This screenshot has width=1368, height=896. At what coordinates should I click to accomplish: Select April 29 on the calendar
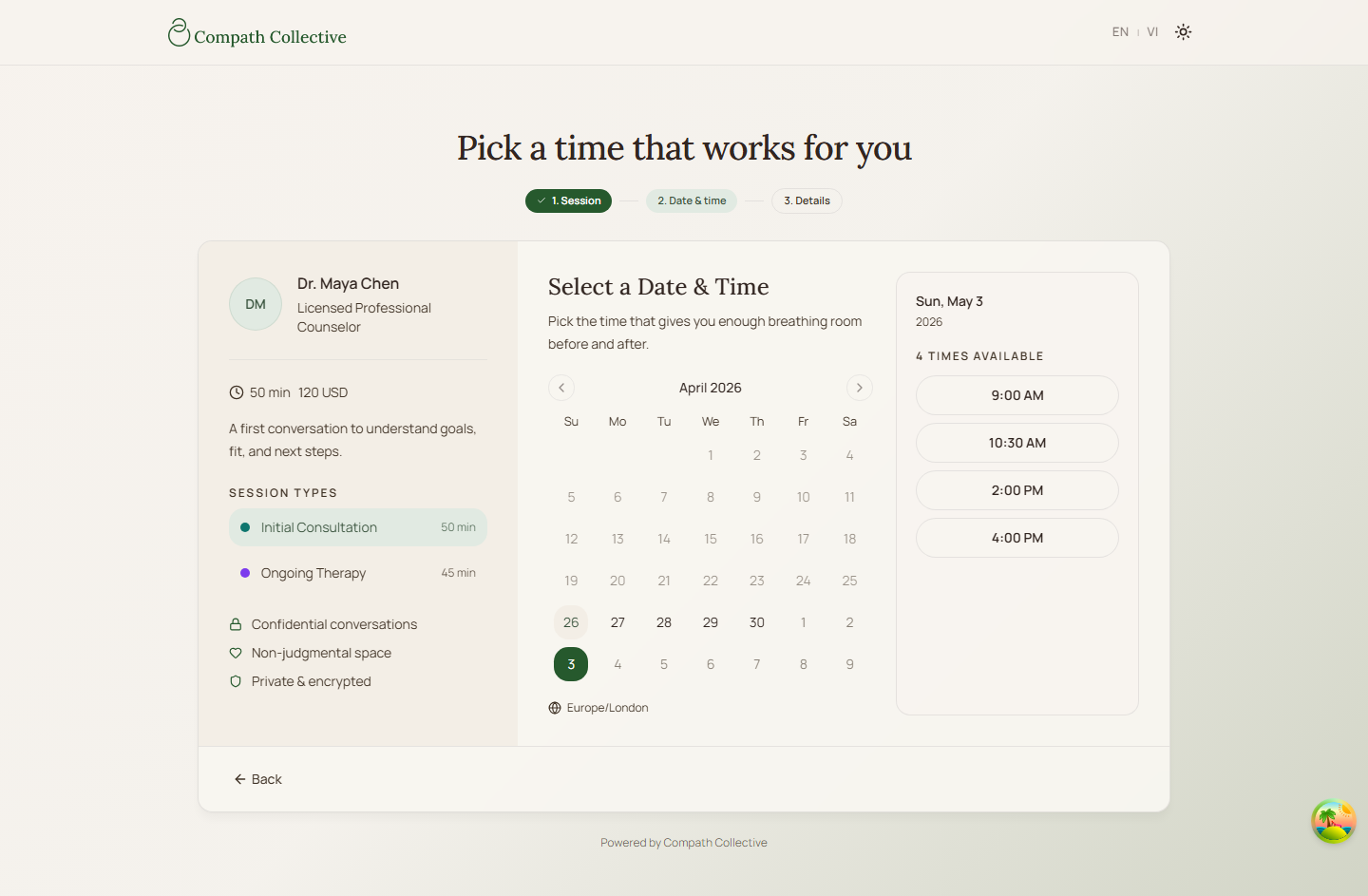click(711, 622)
